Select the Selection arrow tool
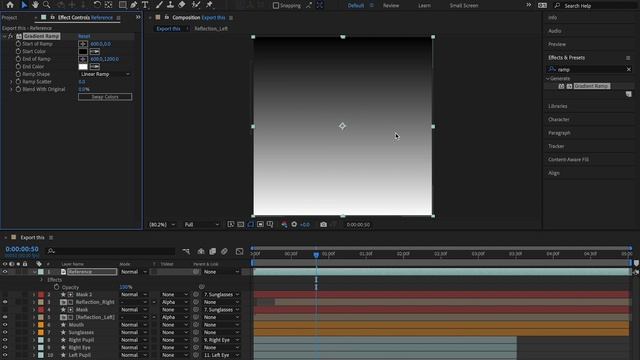Viewport: 640px width, 360px height. tap(24, 5)
